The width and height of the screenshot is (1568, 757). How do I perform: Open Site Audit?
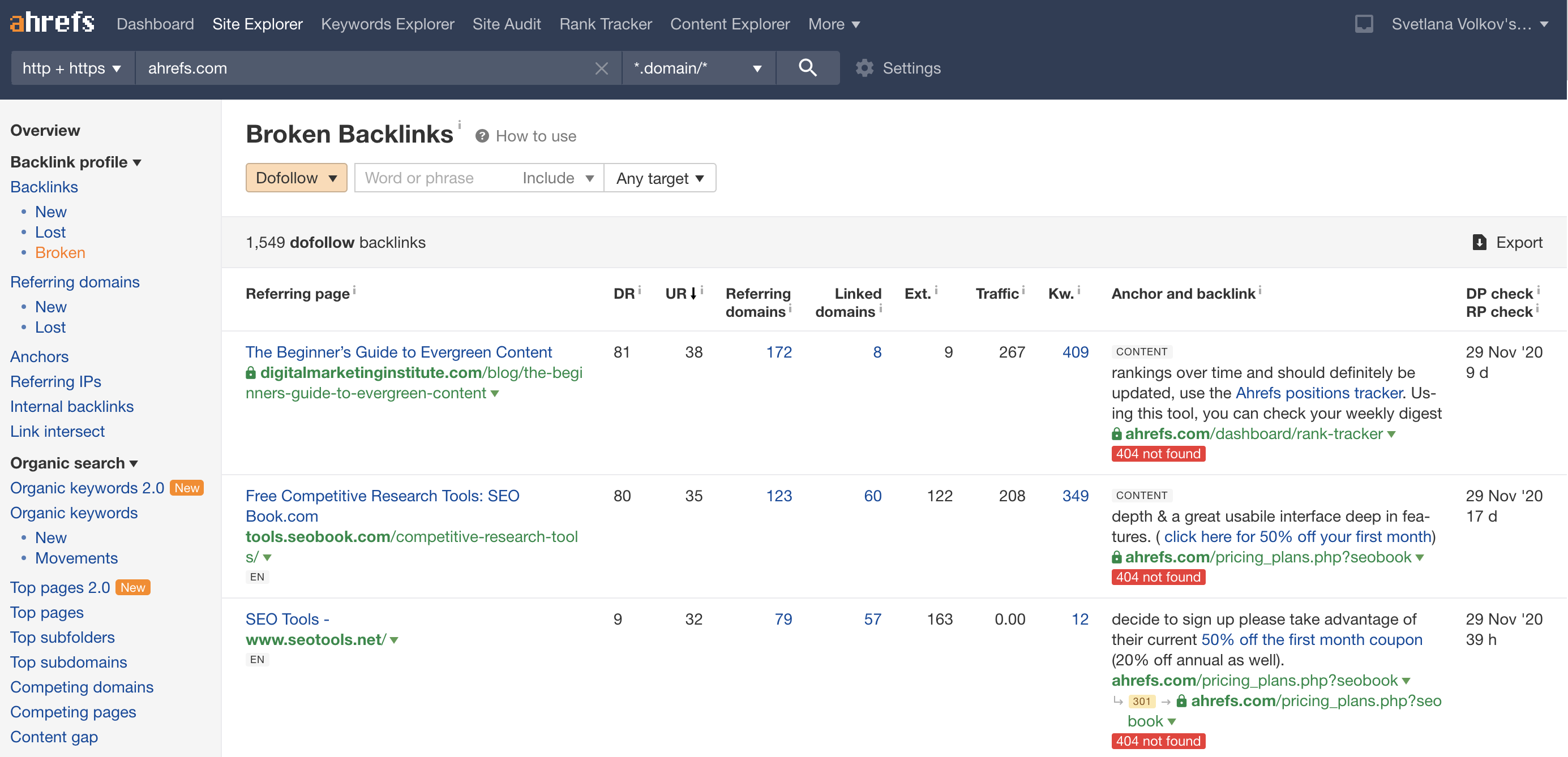[507, 24]
